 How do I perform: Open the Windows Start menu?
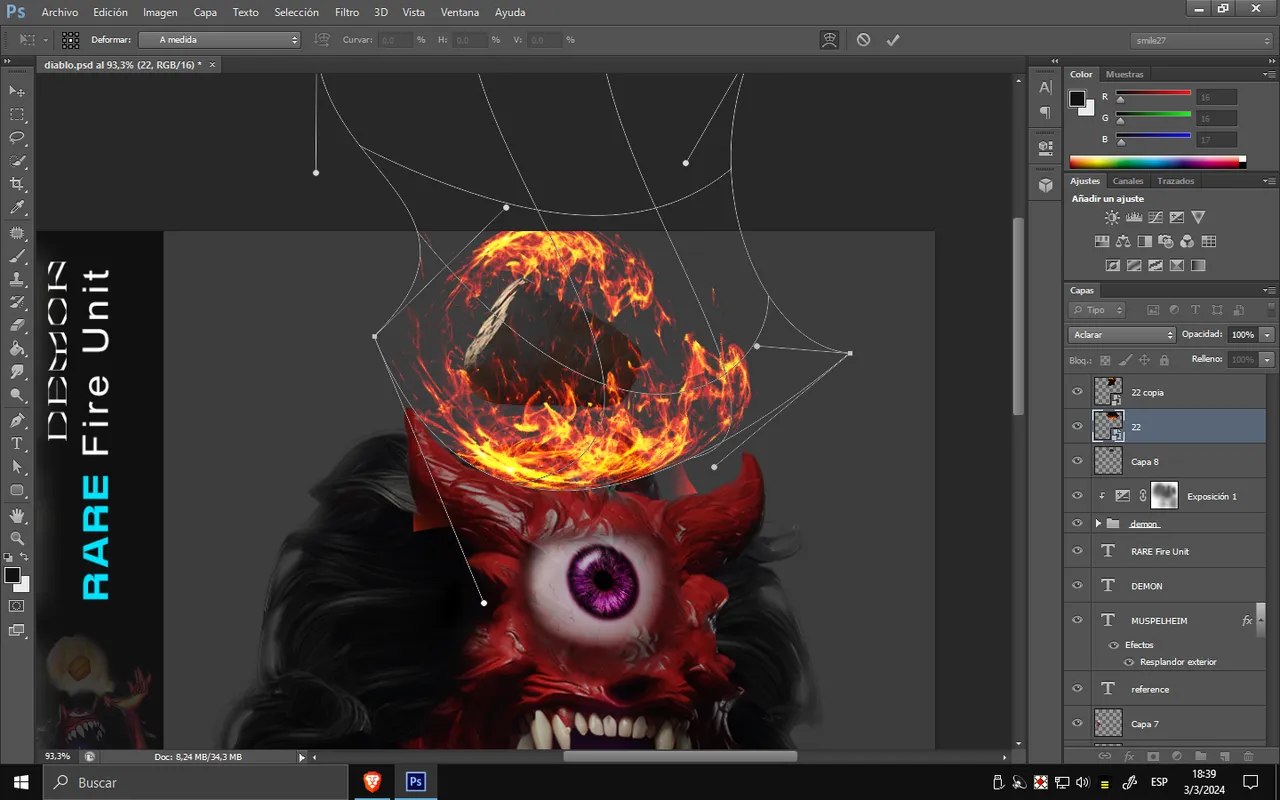(x=21, y=782)
